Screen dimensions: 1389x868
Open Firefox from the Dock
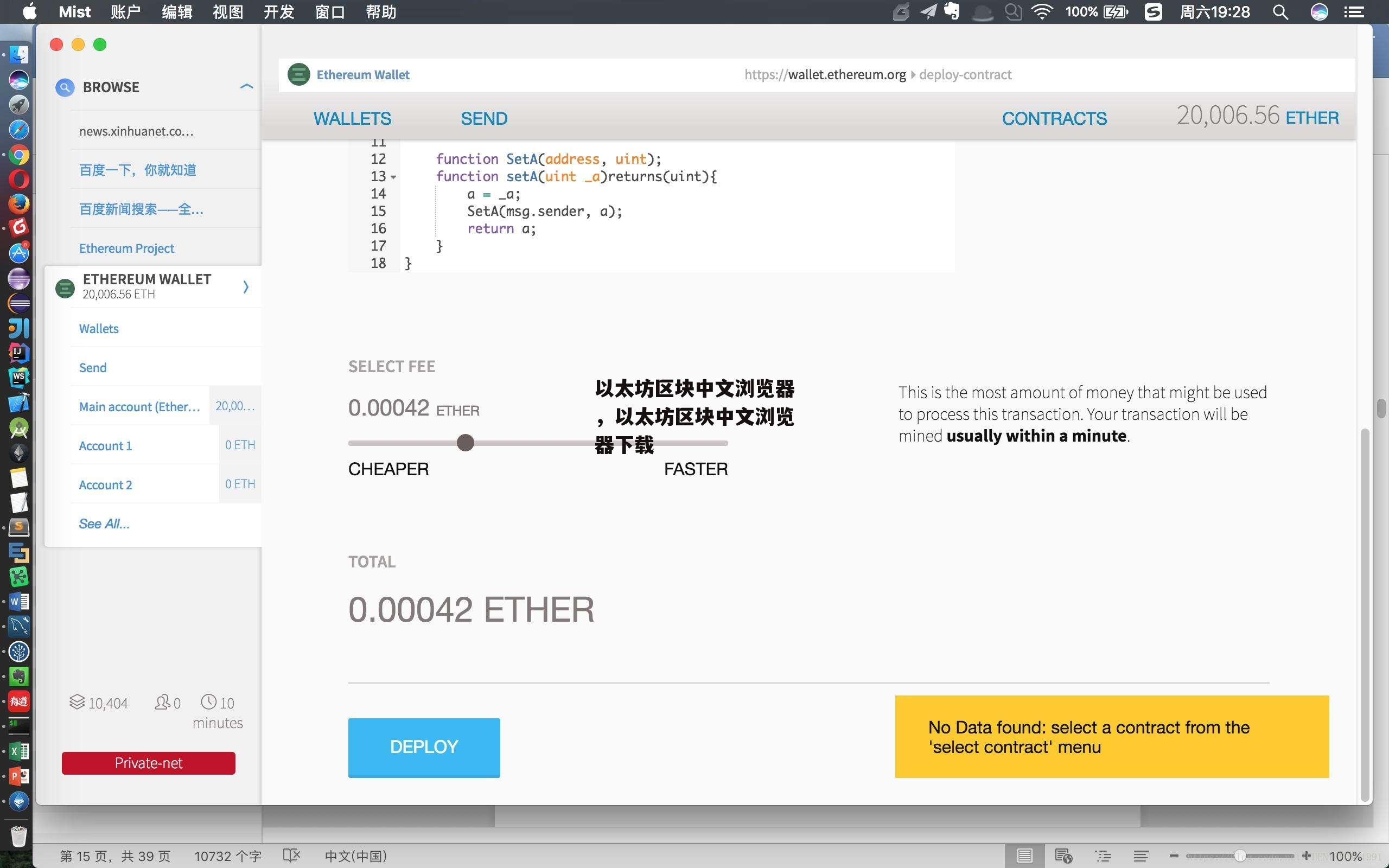(19, 204)
